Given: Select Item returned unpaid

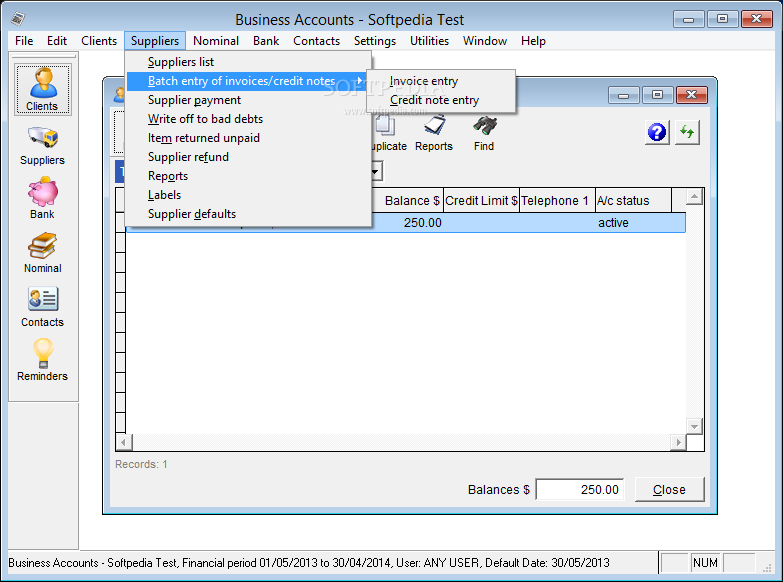Looking at the screenshot, I should (248, 138).
